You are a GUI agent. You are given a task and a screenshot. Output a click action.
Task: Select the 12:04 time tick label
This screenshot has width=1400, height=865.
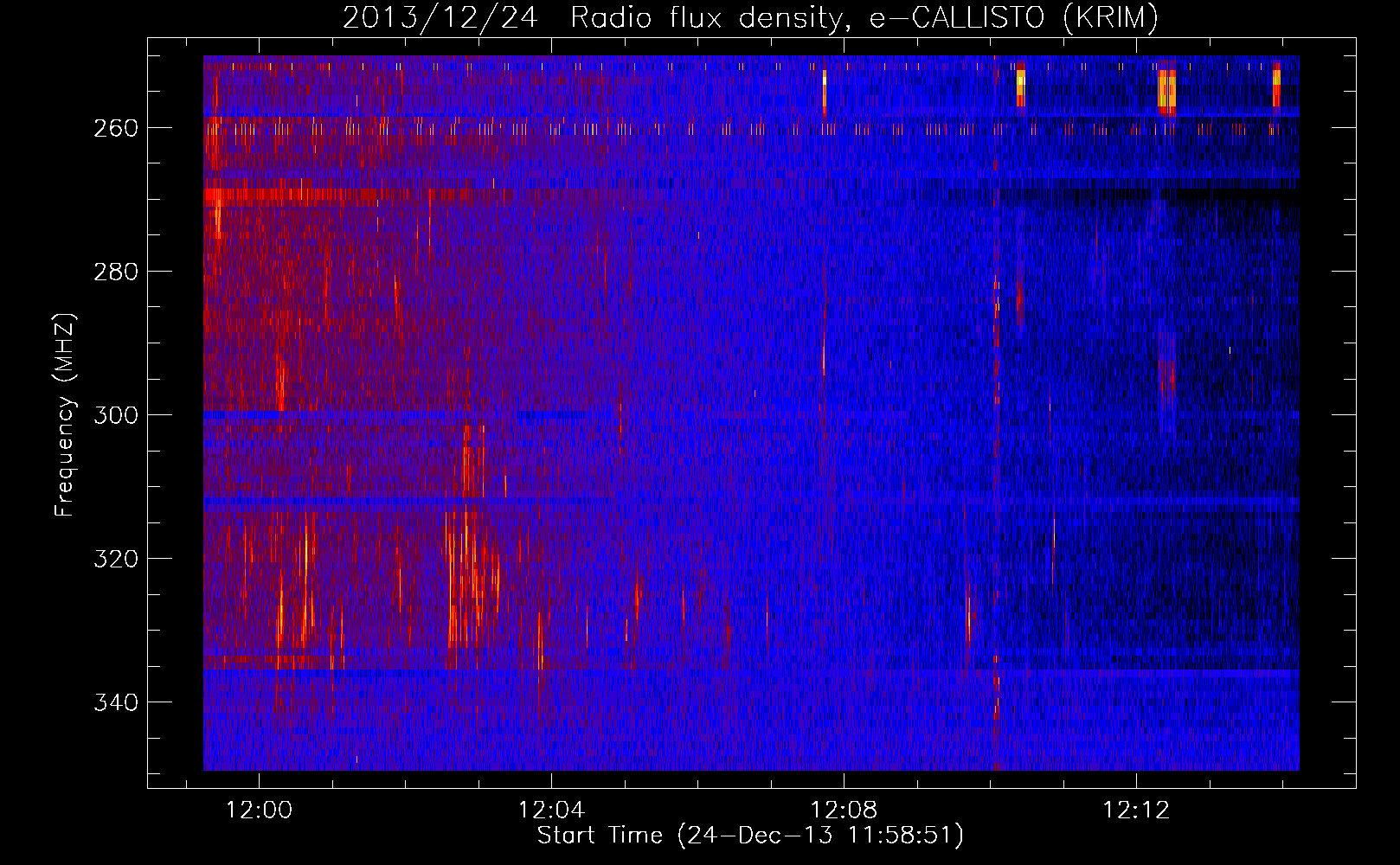click(551, 811)
